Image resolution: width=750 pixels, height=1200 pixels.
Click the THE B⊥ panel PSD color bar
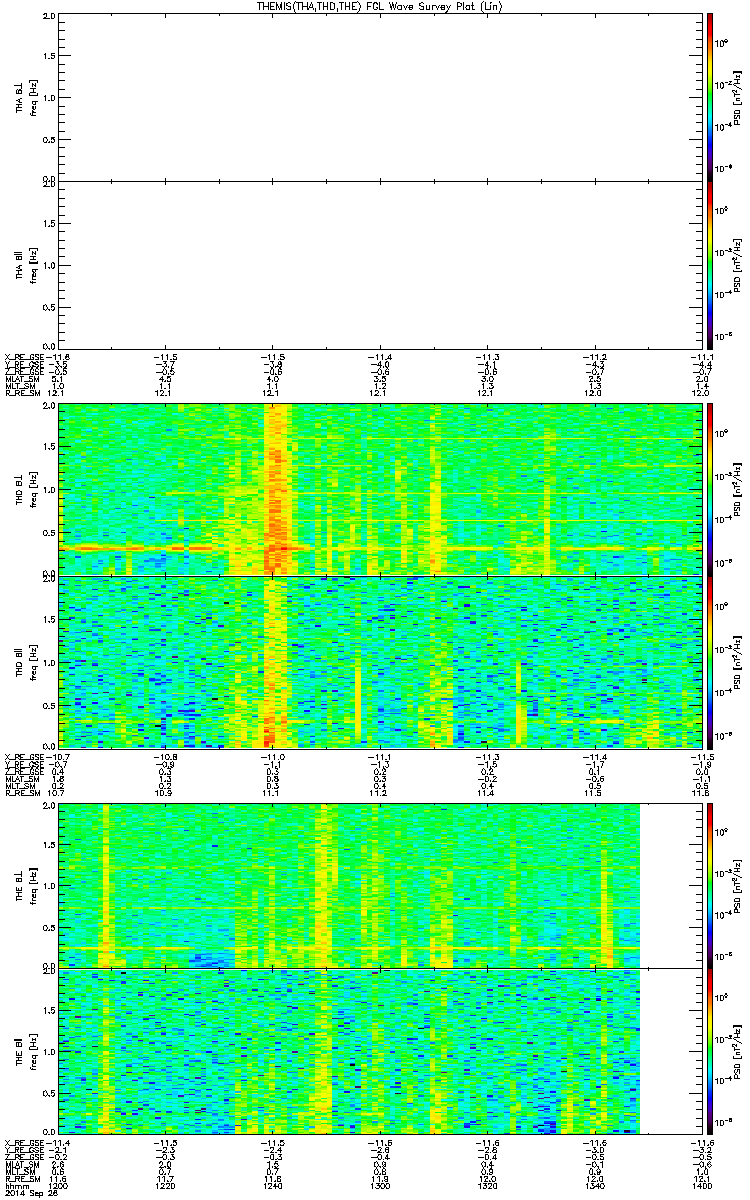pos(709,885)
